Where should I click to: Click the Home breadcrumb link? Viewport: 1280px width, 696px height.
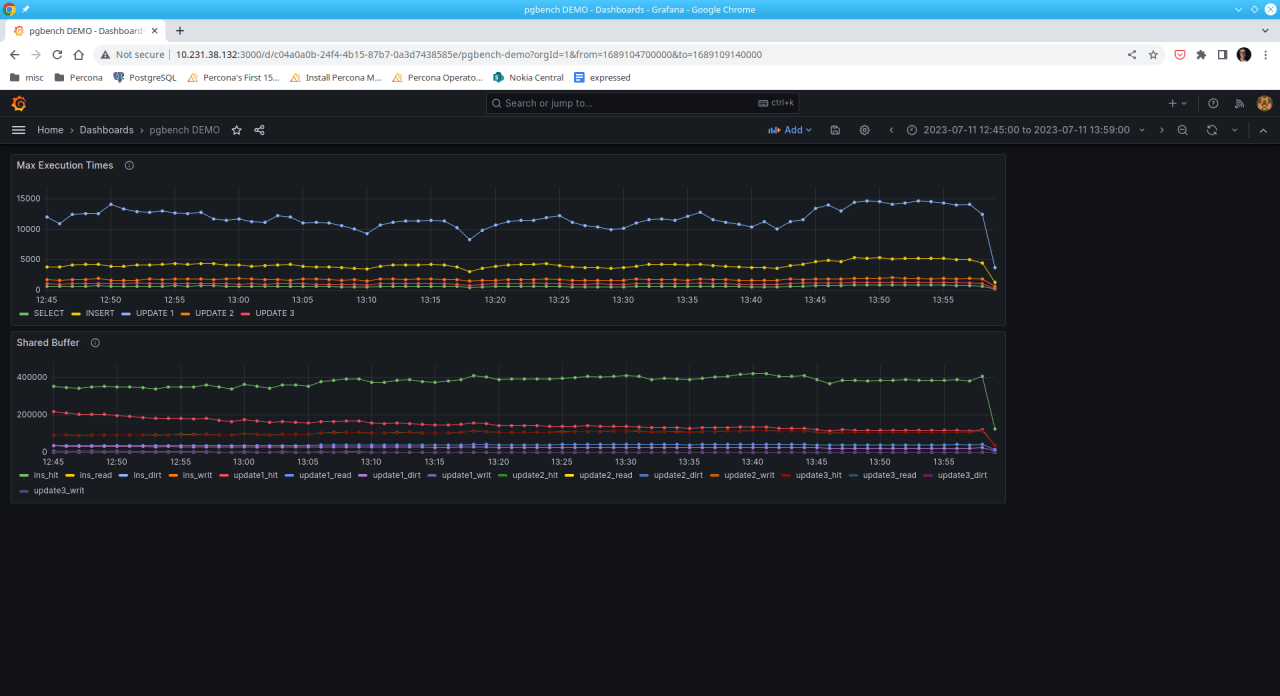click(x=50, y=130)
